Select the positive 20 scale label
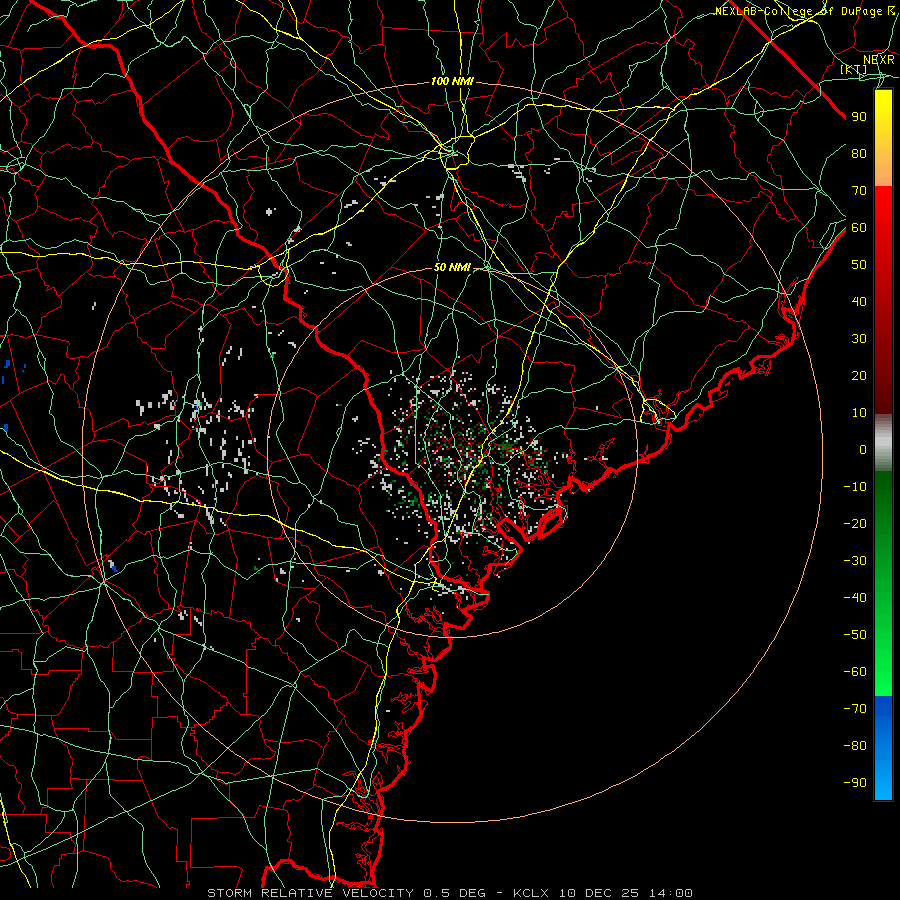This screenshot has height=900, width=900. point(859,376)
